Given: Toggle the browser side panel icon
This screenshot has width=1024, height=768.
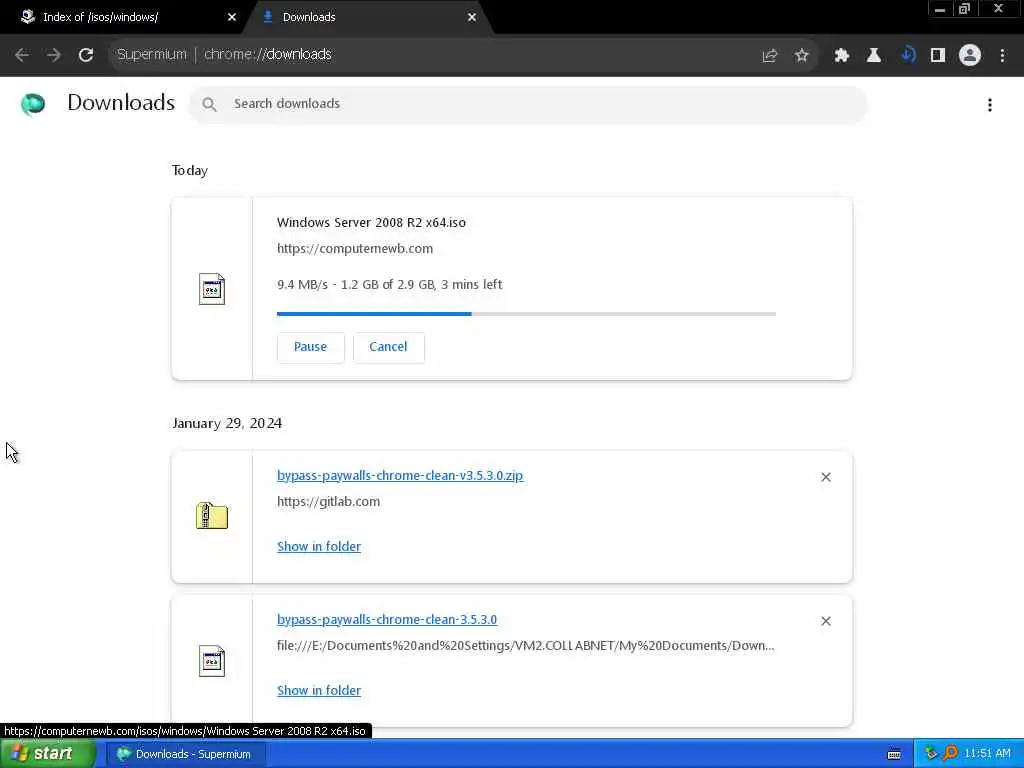Looking at the screenshot, I should [x=938, y=56].
